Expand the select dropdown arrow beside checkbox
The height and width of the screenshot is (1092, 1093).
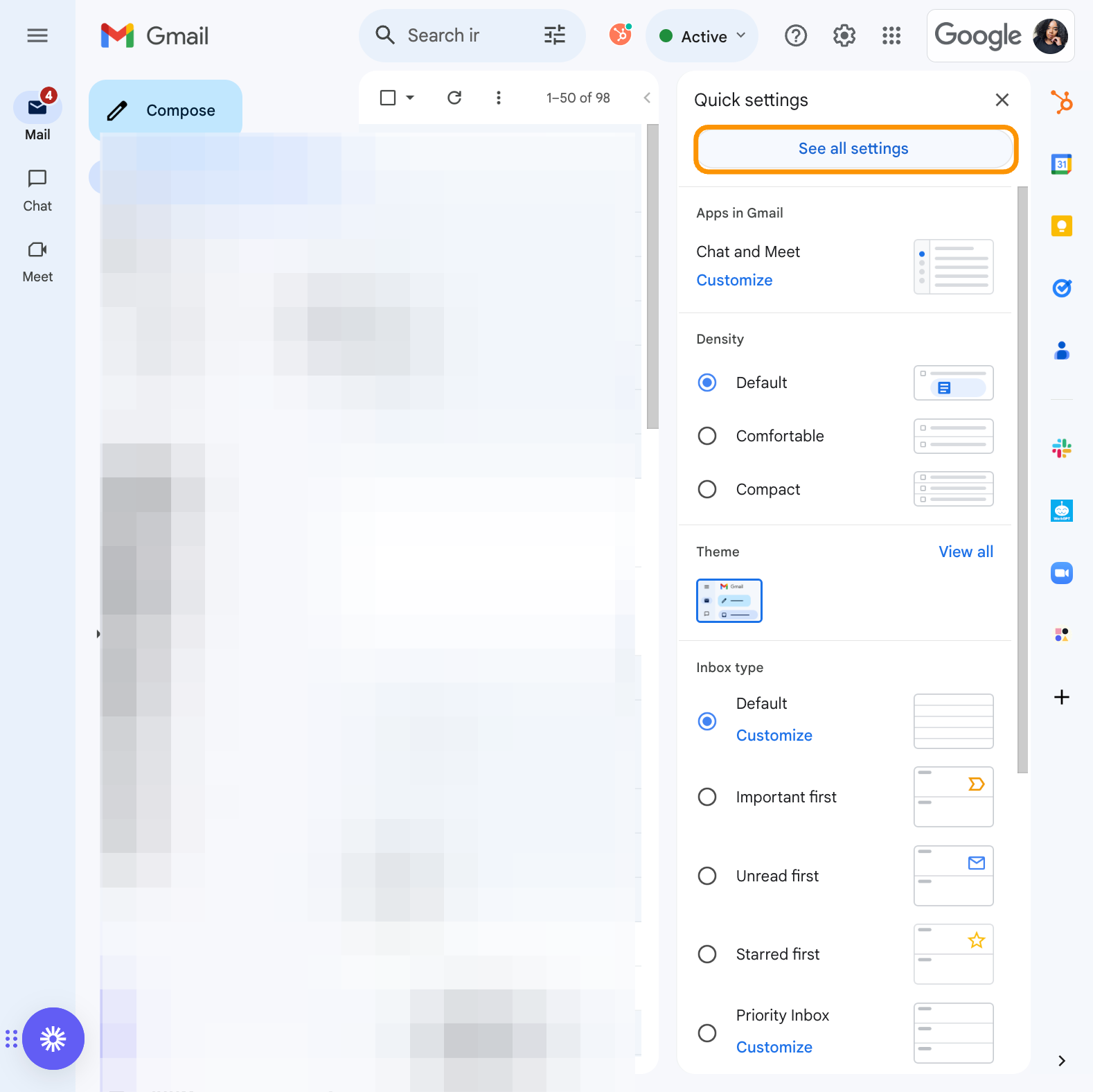coord(410,98)
